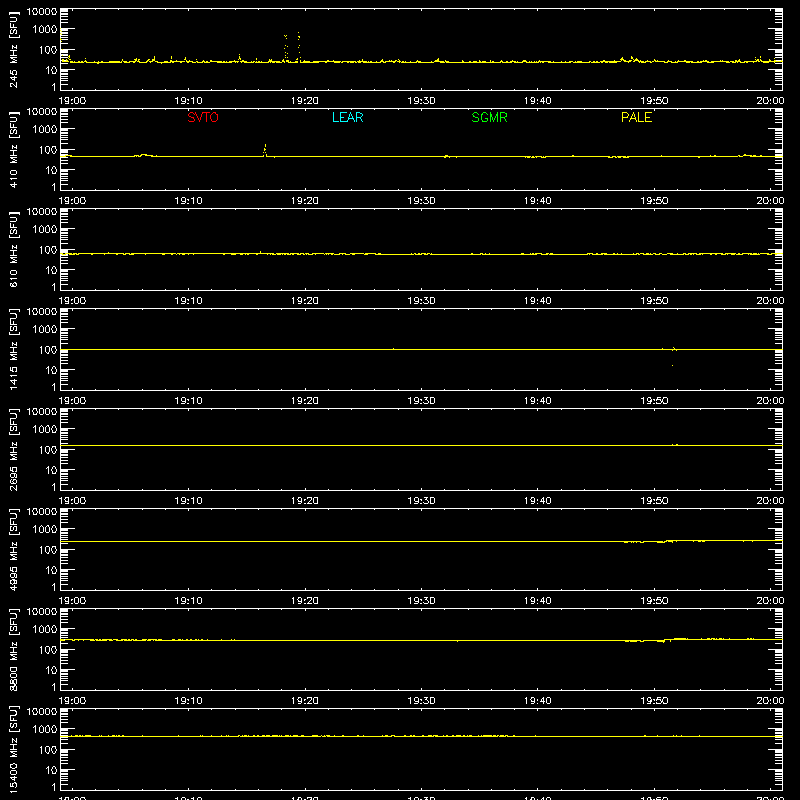Select the 245 MHz [SFU] axis title
The height and width of the screenshot is (800, 800).
coord(13,49)
